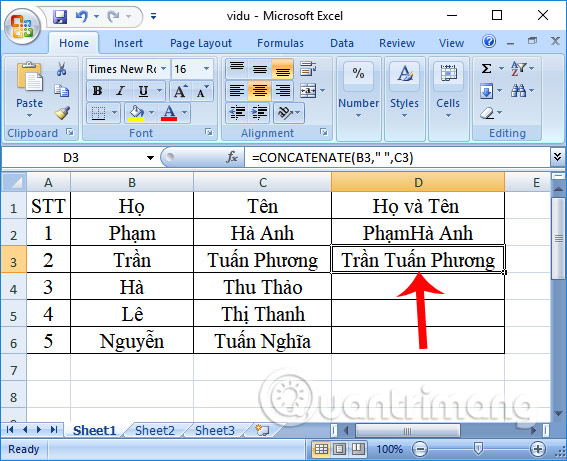Click Merge and Center icon

point(308,91)
